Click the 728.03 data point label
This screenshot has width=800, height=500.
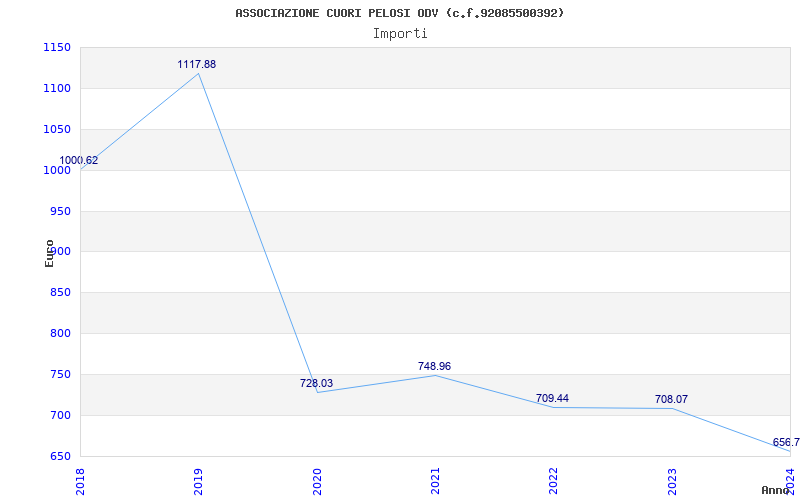point(316,383)
